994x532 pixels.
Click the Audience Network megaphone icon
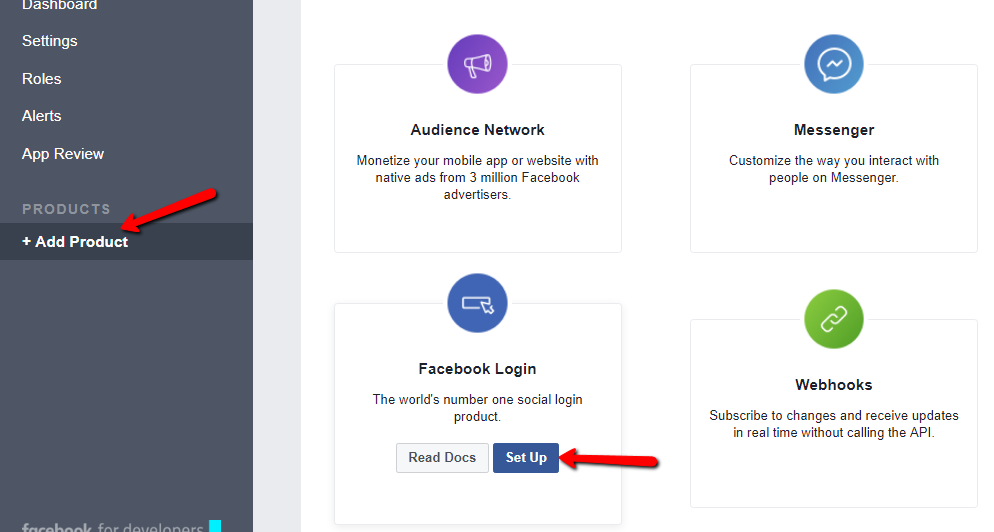click(x=477, y=64)
